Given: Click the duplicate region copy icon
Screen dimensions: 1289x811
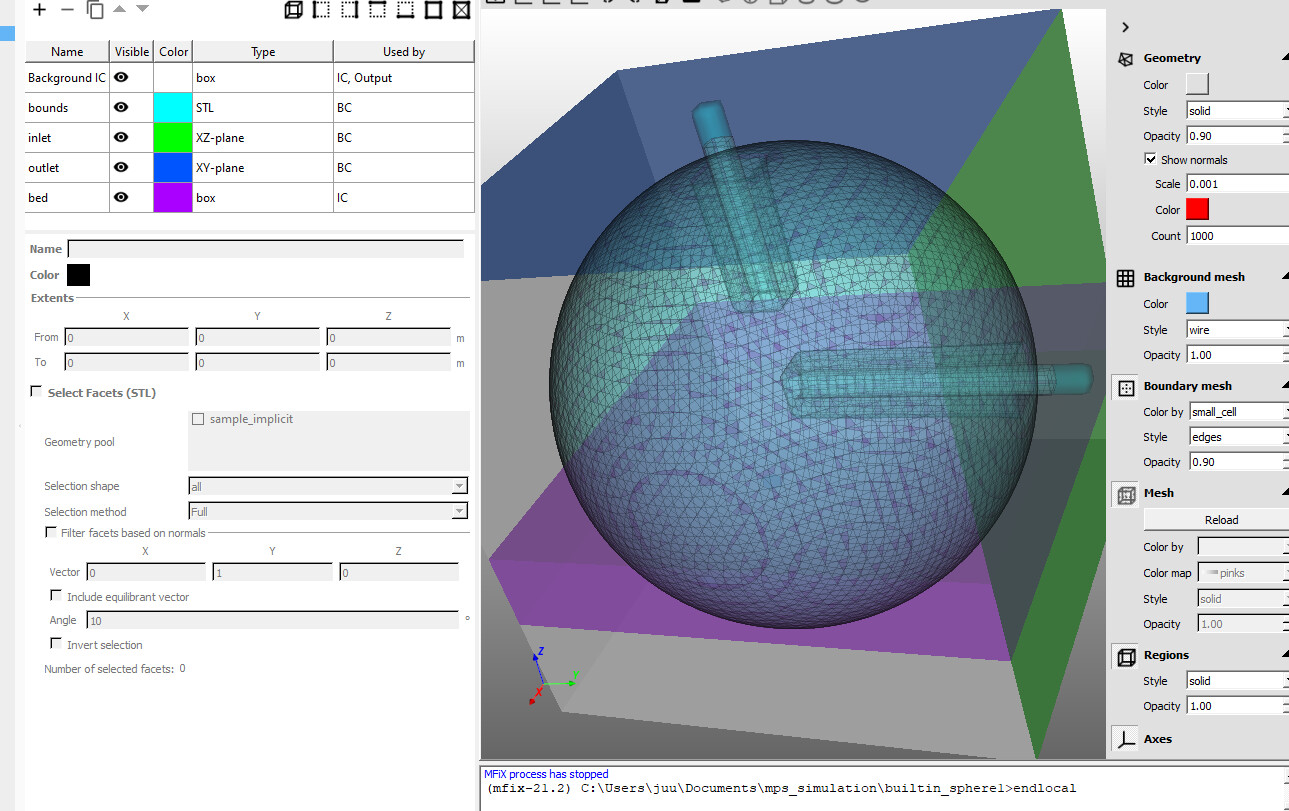Looking at the screenshot, I should 95,10.
